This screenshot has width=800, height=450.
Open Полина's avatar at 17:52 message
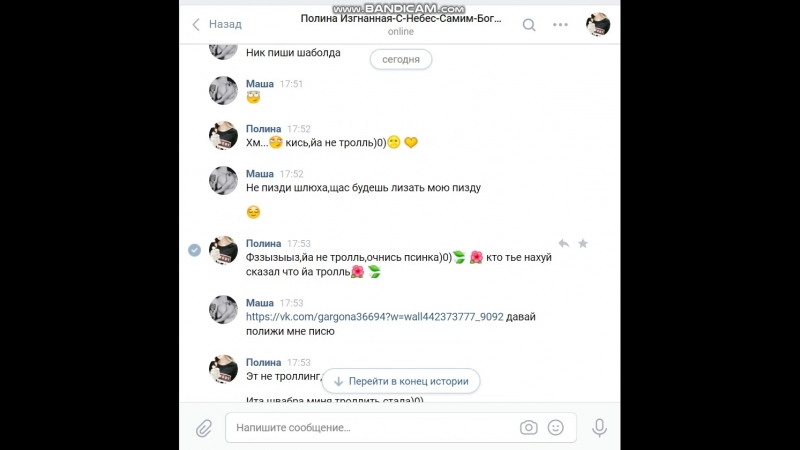tap(223, 135)
